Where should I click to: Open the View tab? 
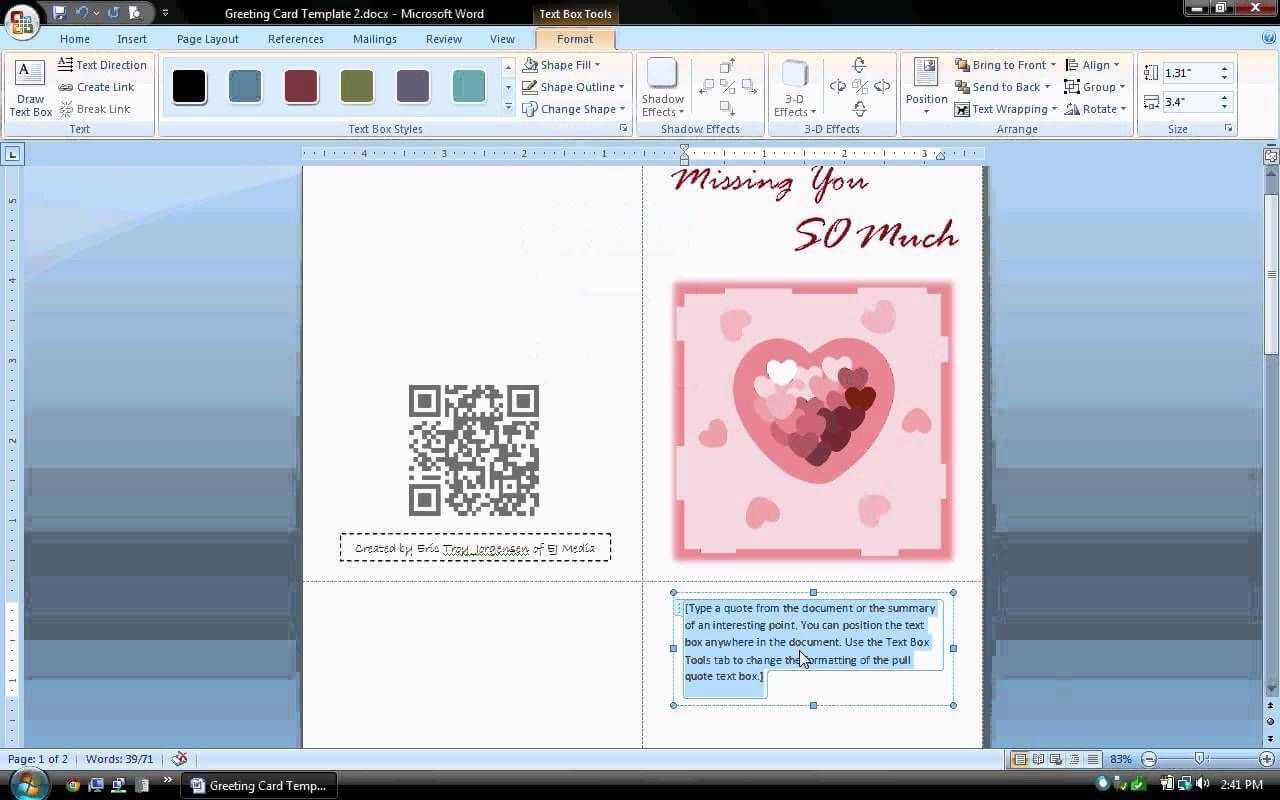(503, 39)
